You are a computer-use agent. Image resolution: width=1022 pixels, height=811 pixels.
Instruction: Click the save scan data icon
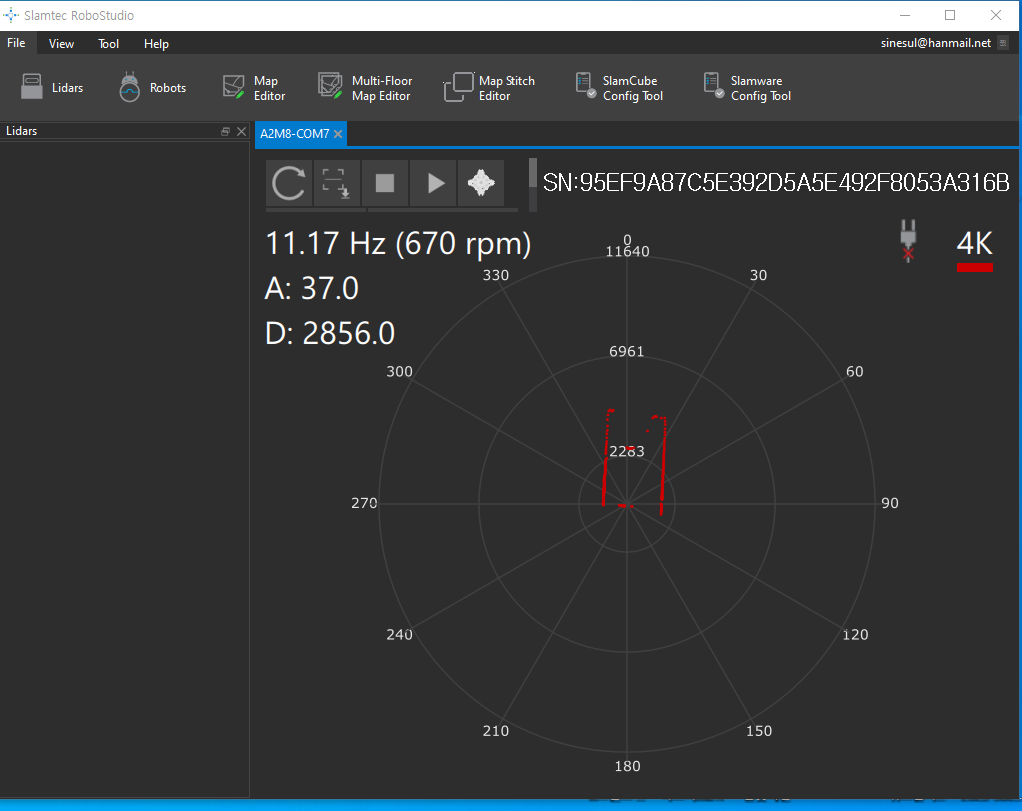pos(337,183)
